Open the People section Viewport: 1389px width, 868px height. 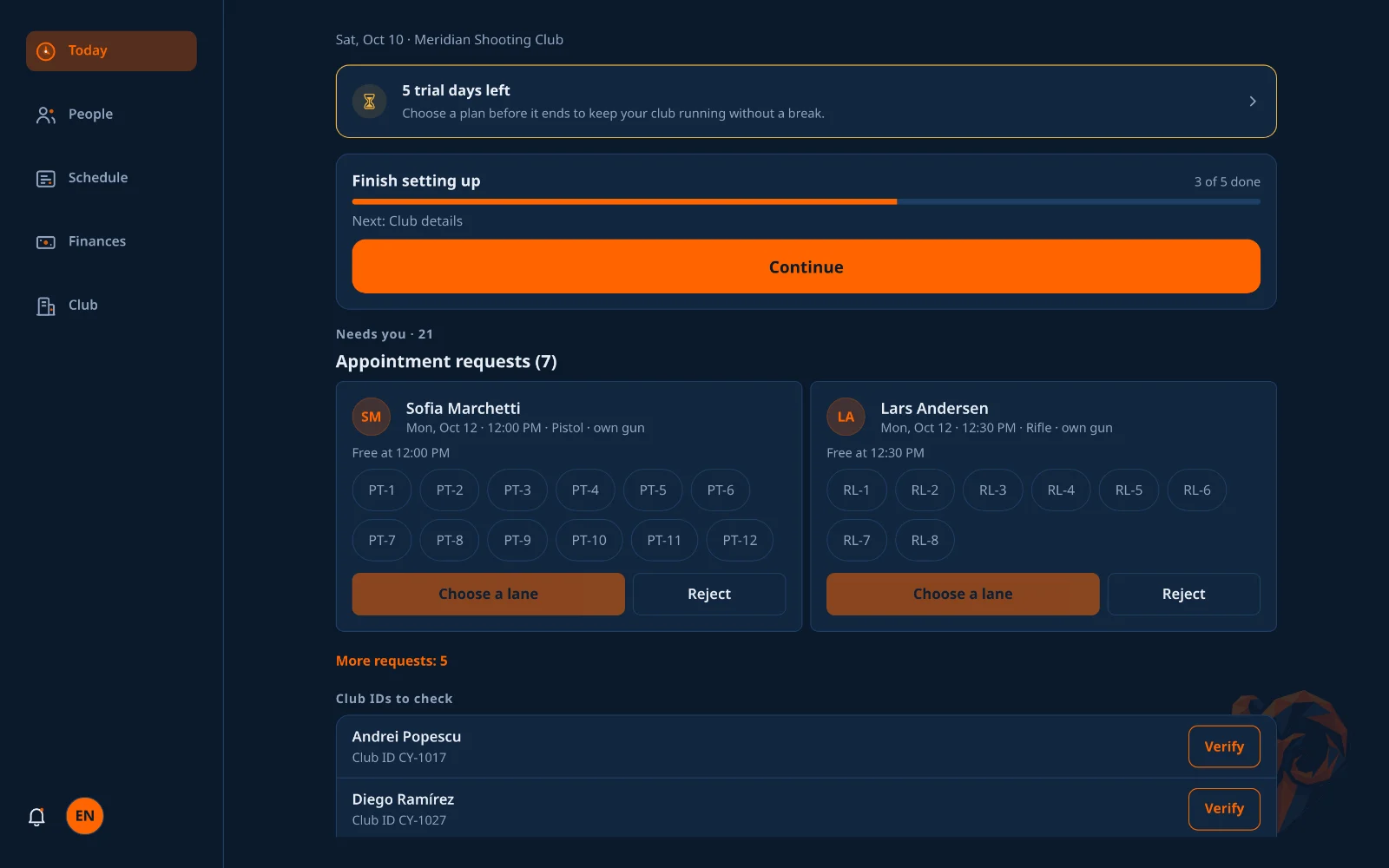[111, 115]
